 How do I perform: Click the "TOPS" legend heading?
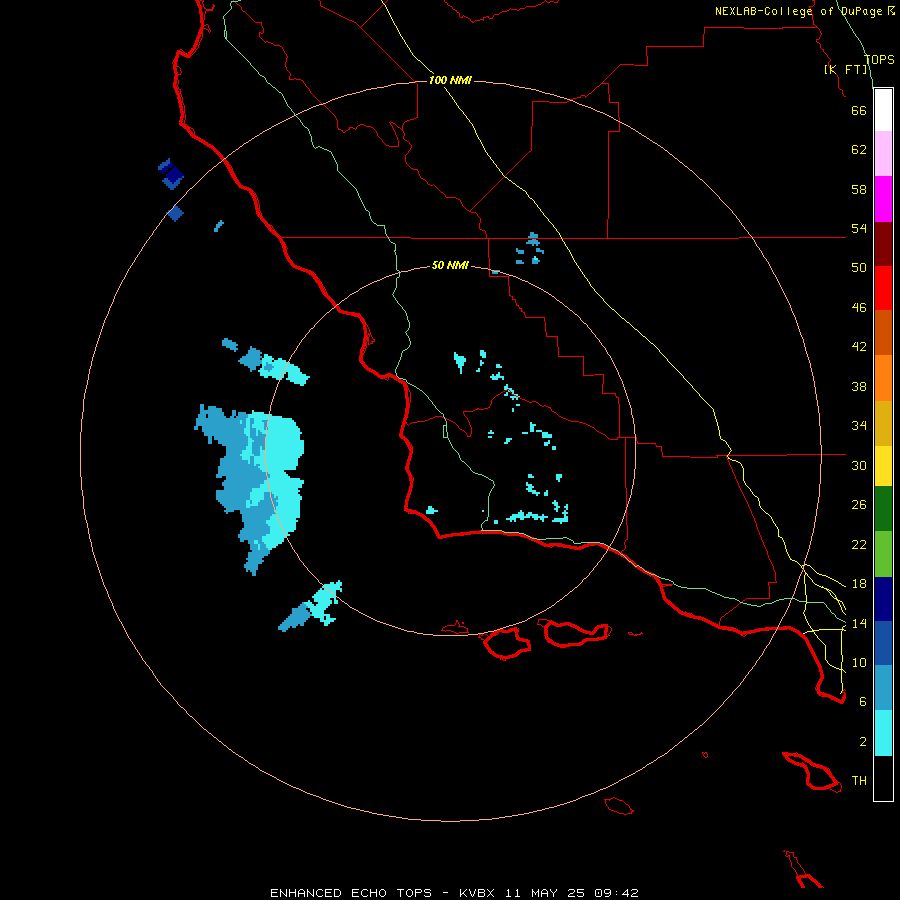[x=879, y=60]
